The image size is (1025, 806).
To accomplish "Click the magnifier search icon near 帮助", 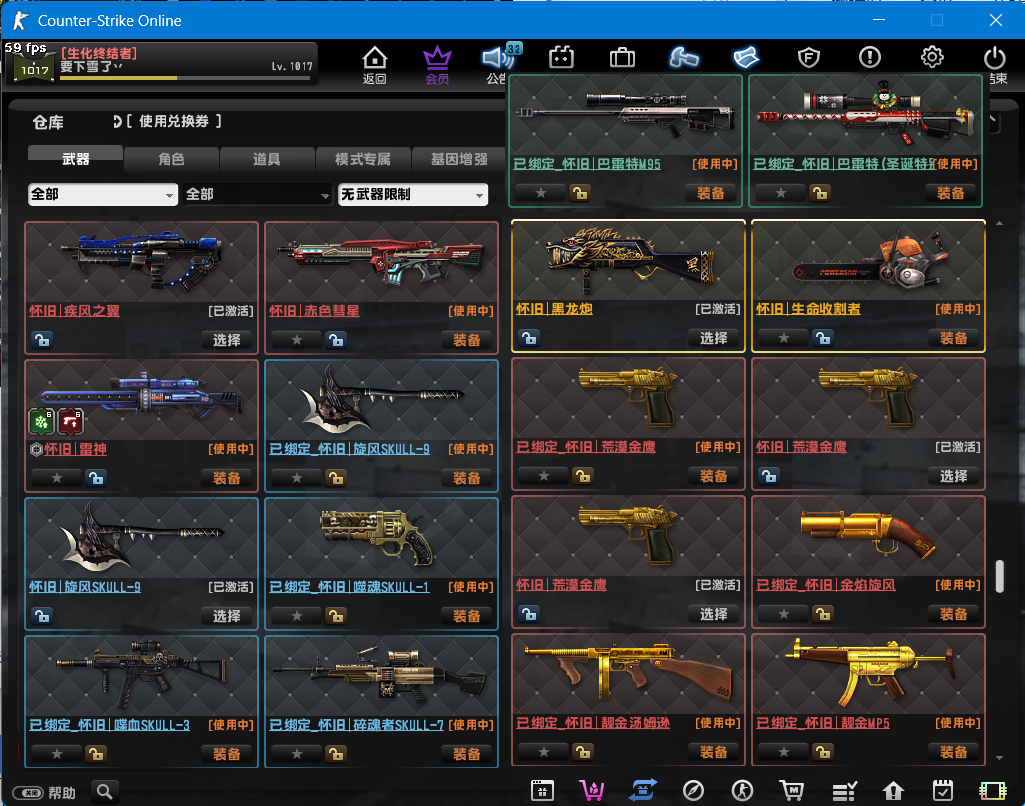I will coord(105,792).
